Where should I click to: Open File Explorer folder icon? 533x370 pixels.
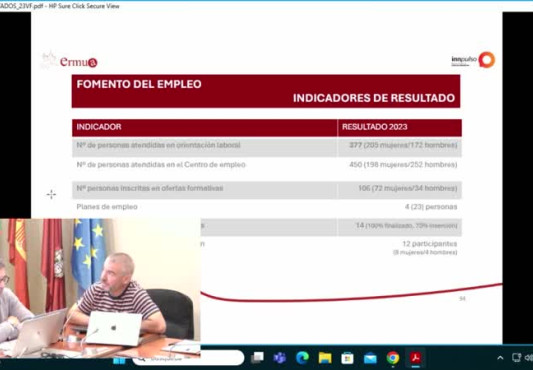325,358
